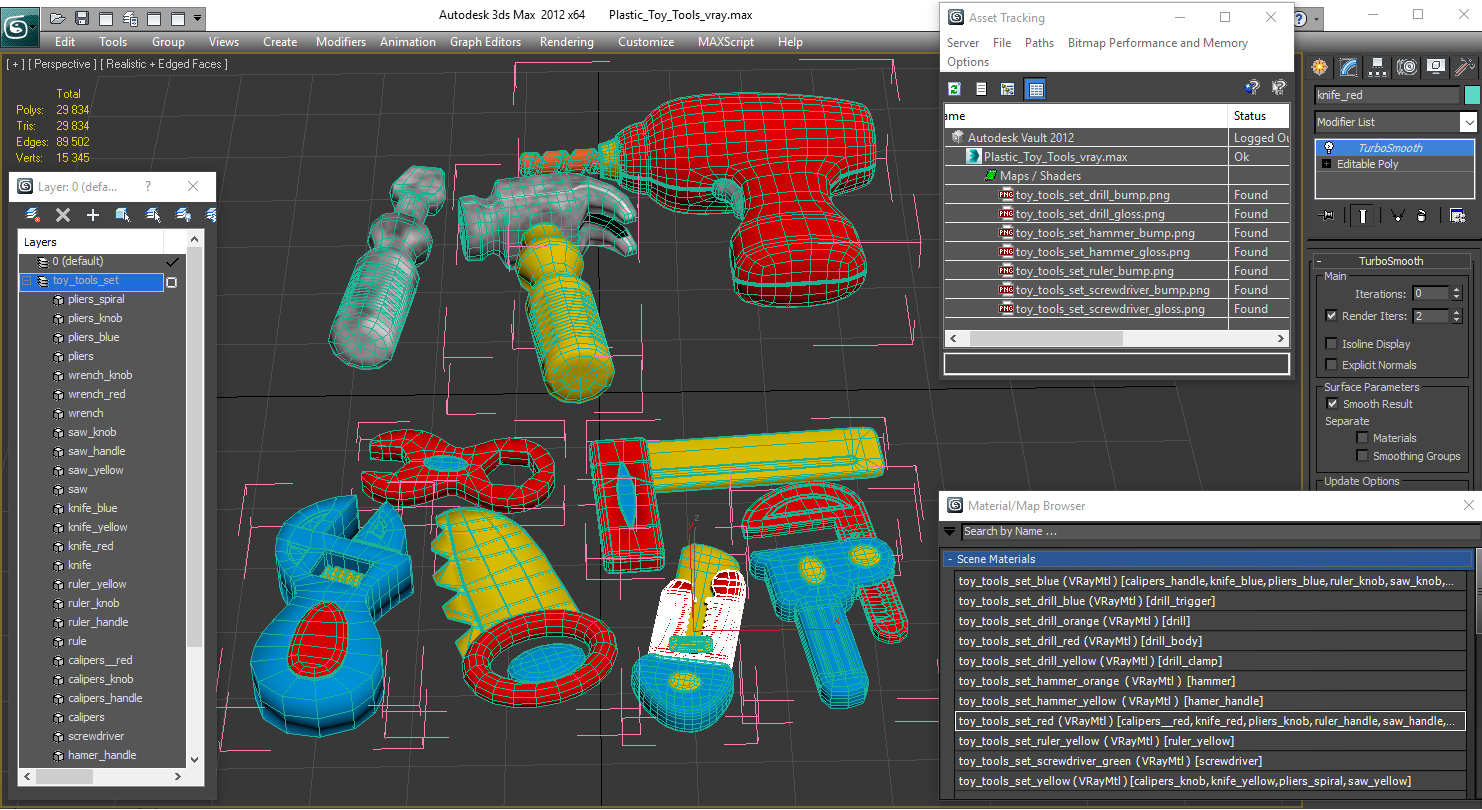This screenshot has width=1482, height=810.
Task: Click the Save File floppy icon
Action: [x=82, y=18]
